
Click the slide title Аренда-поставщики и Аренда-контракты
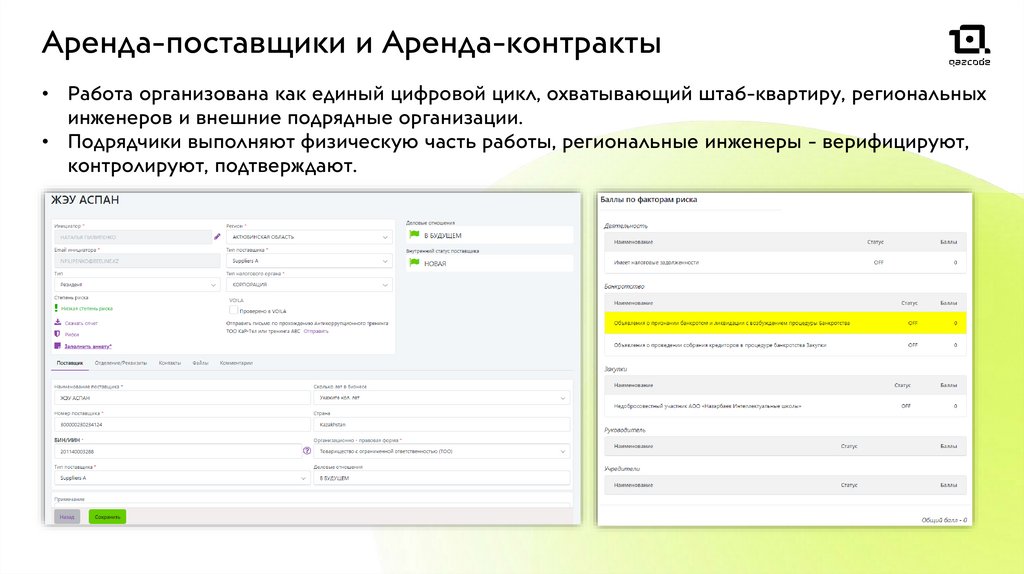[x=351, y=43]
